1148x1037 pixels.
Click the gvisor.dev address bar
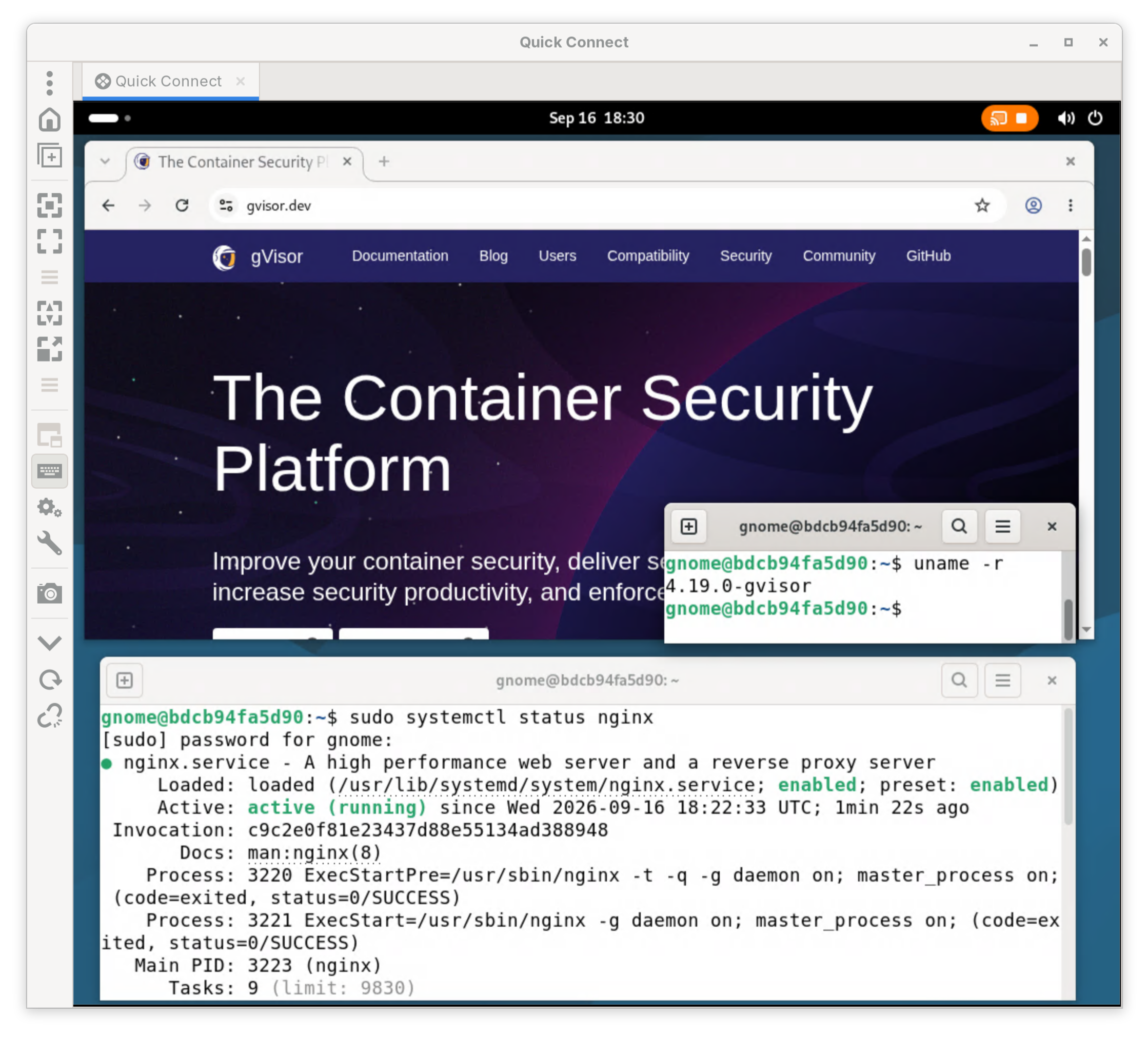click(606, 206)
